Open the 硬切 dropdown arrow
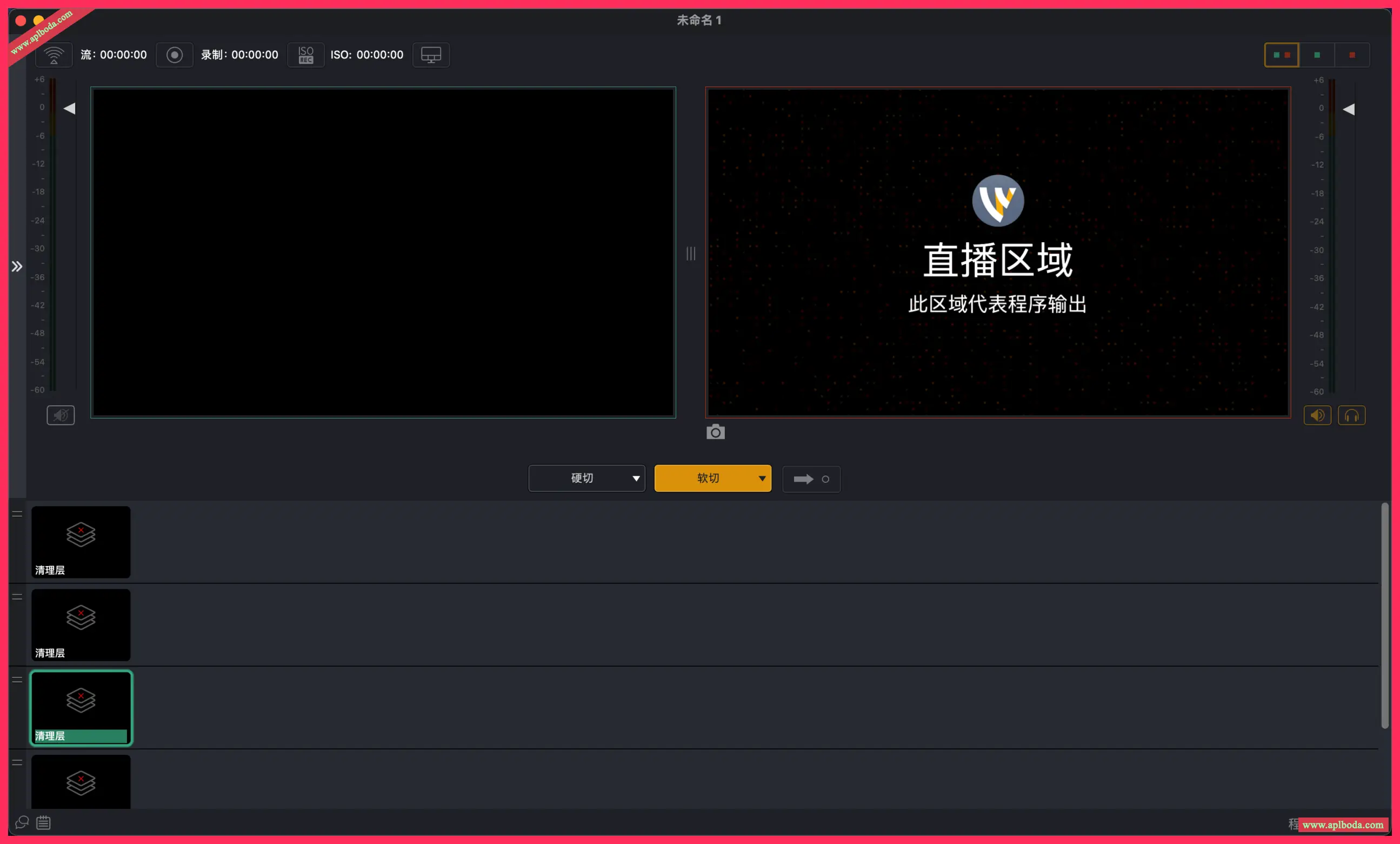 point(636,479)
